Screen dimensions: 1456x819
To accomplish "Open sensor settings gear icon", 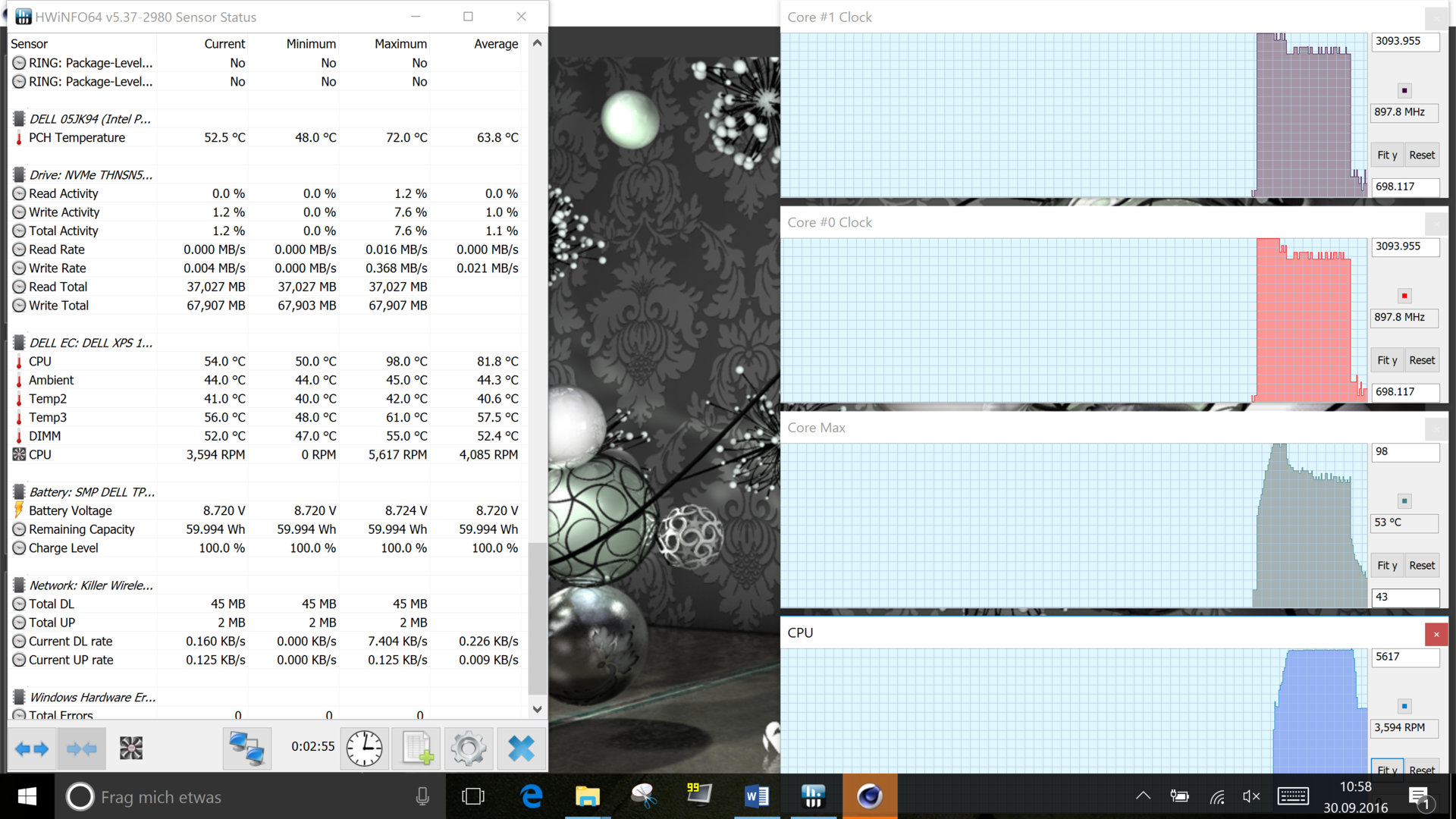I will [469, 749].
